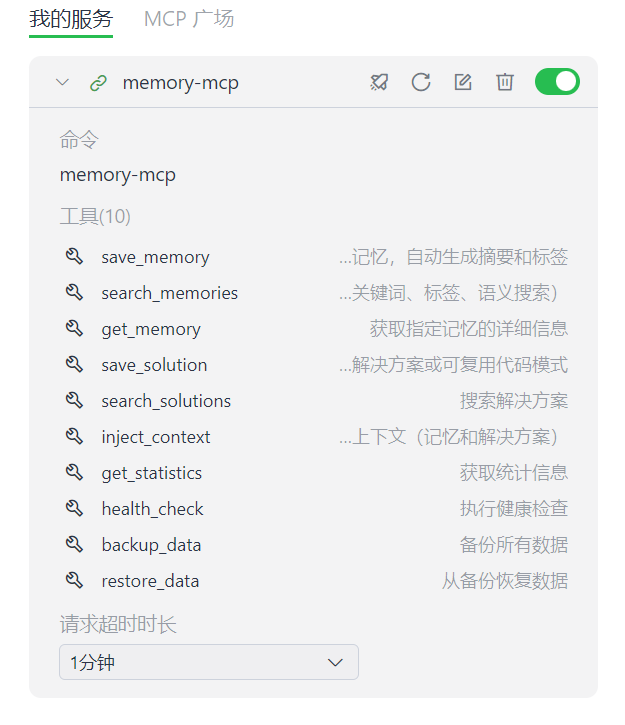Delete the memory-mcp service

(505, 82)
